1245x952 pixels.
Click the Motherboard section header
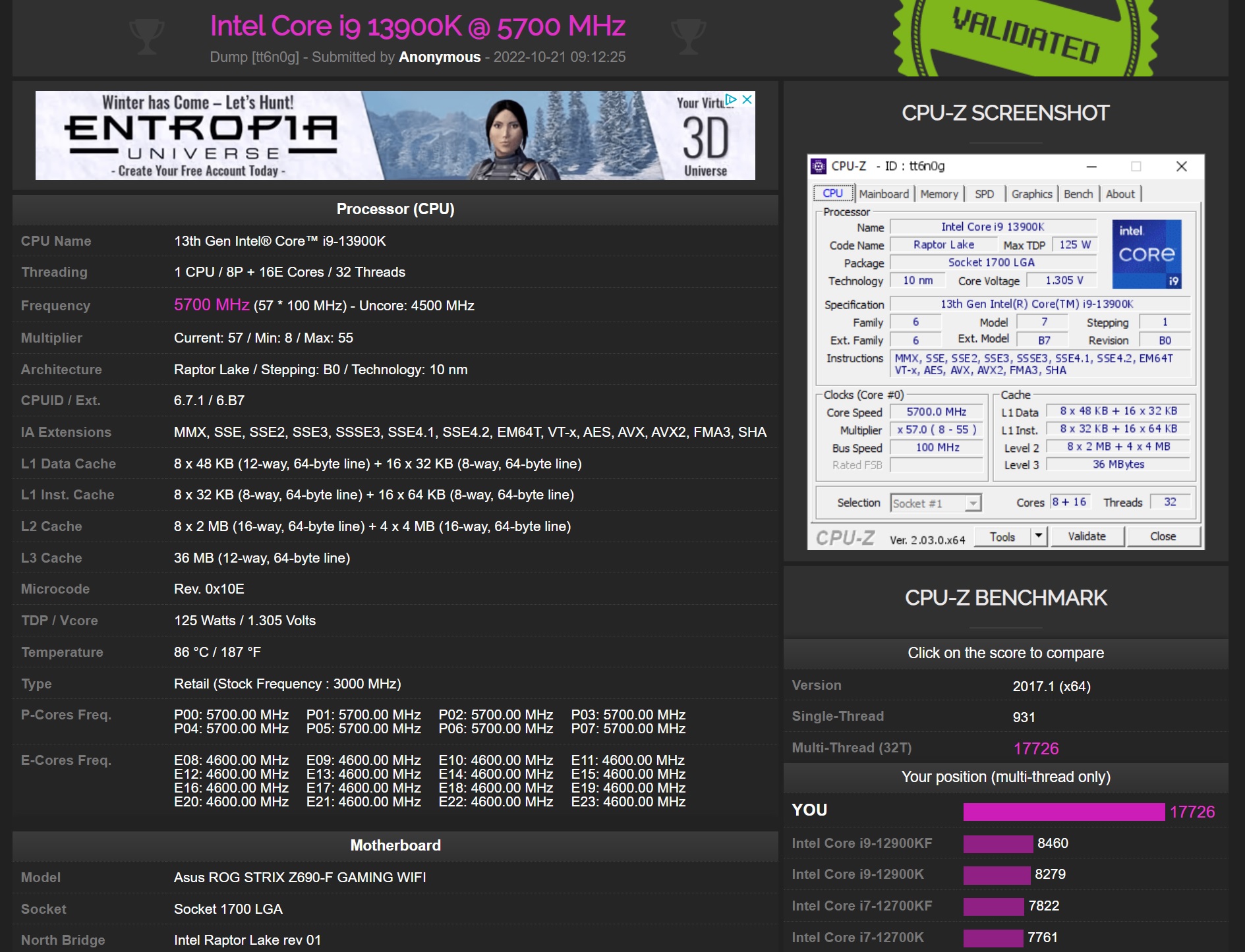click(x=395, y=846)
